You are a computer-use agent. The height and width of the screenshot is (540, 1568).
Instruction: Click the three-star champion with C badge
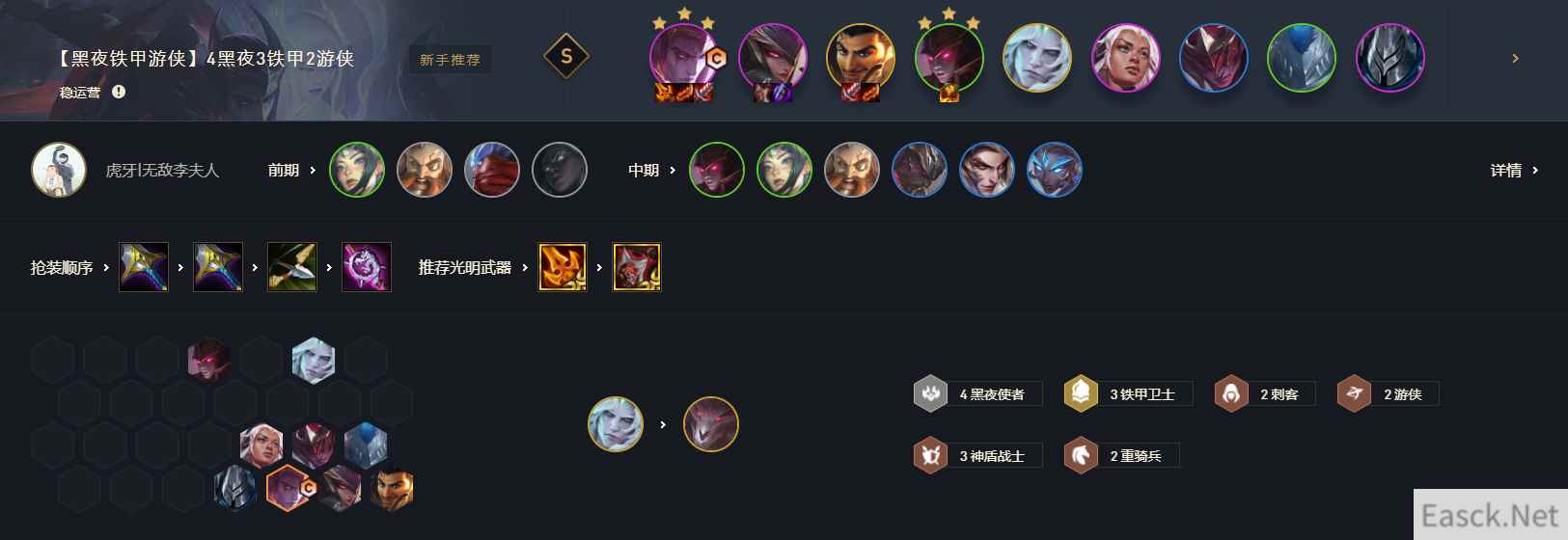pyautogui.click(x=683, y=58)
